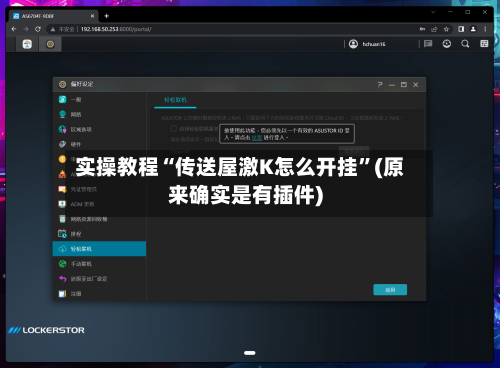Click the 偏好设定 taskbar app icon
500x368 pixels.
tap(50, 44)
